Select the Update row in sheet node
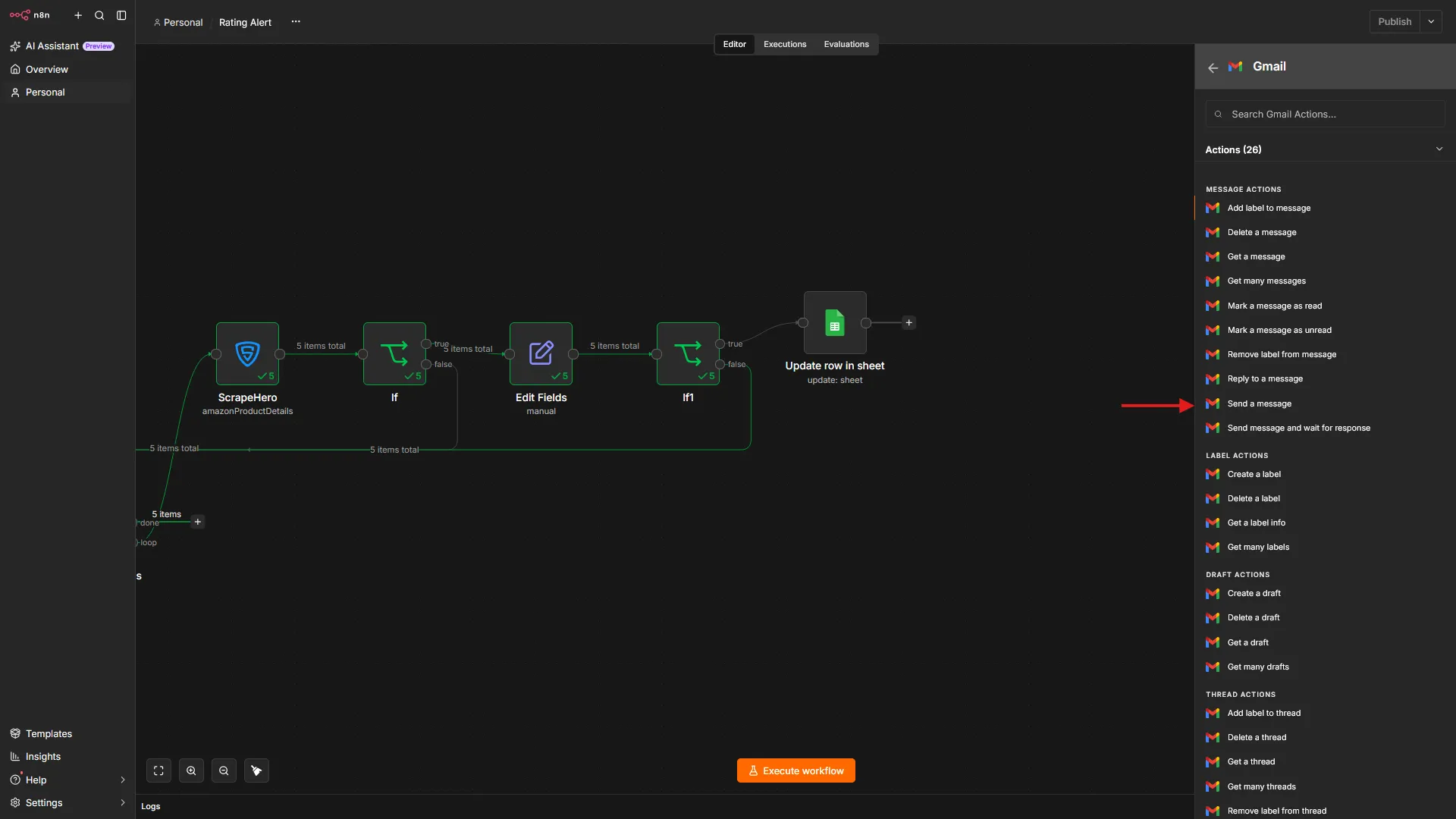Image resolution: width=1456 pixels, height=819 pixels. (x=835, y=322)
